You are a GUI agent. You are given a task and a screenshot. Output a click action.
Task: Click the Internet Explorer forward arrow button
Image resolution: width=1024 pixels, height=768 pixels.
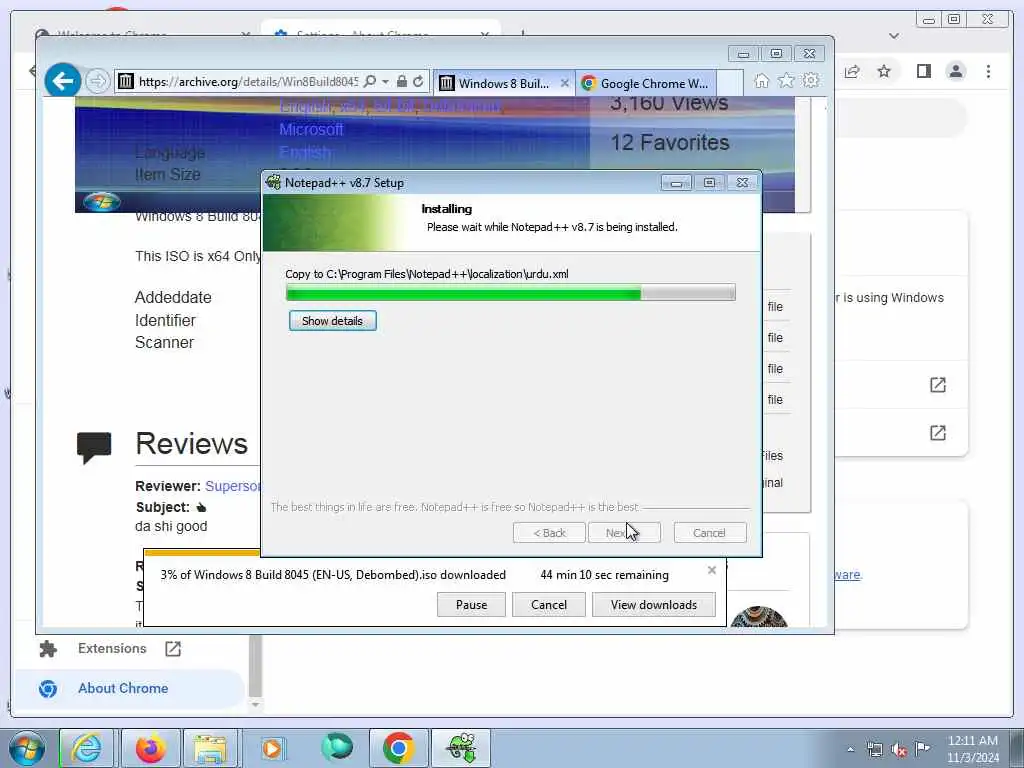[98, 81]
